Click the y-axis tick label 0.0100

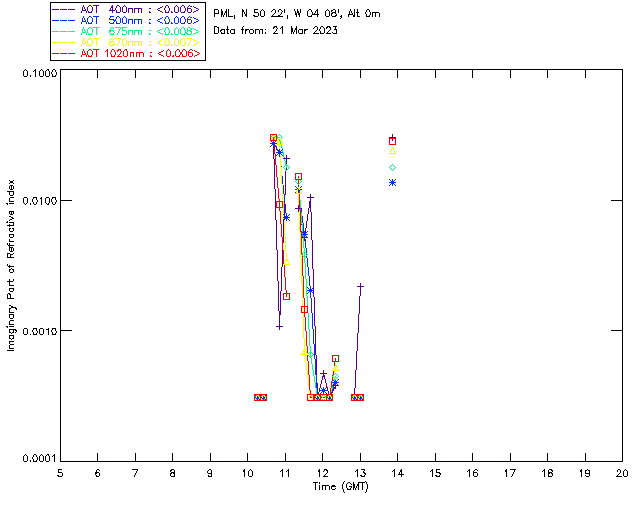(39, 201)
